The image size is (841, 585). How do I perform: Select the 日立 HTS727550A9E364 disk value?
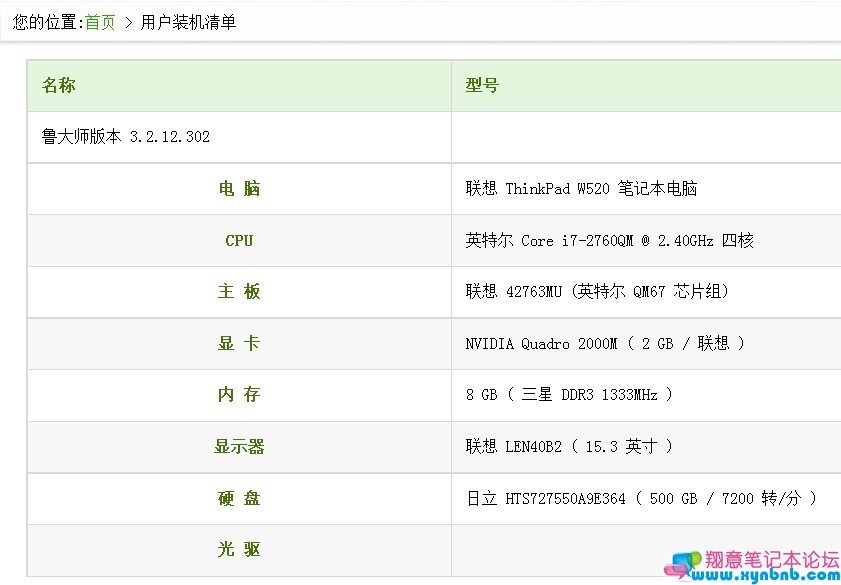pos(641,499)
